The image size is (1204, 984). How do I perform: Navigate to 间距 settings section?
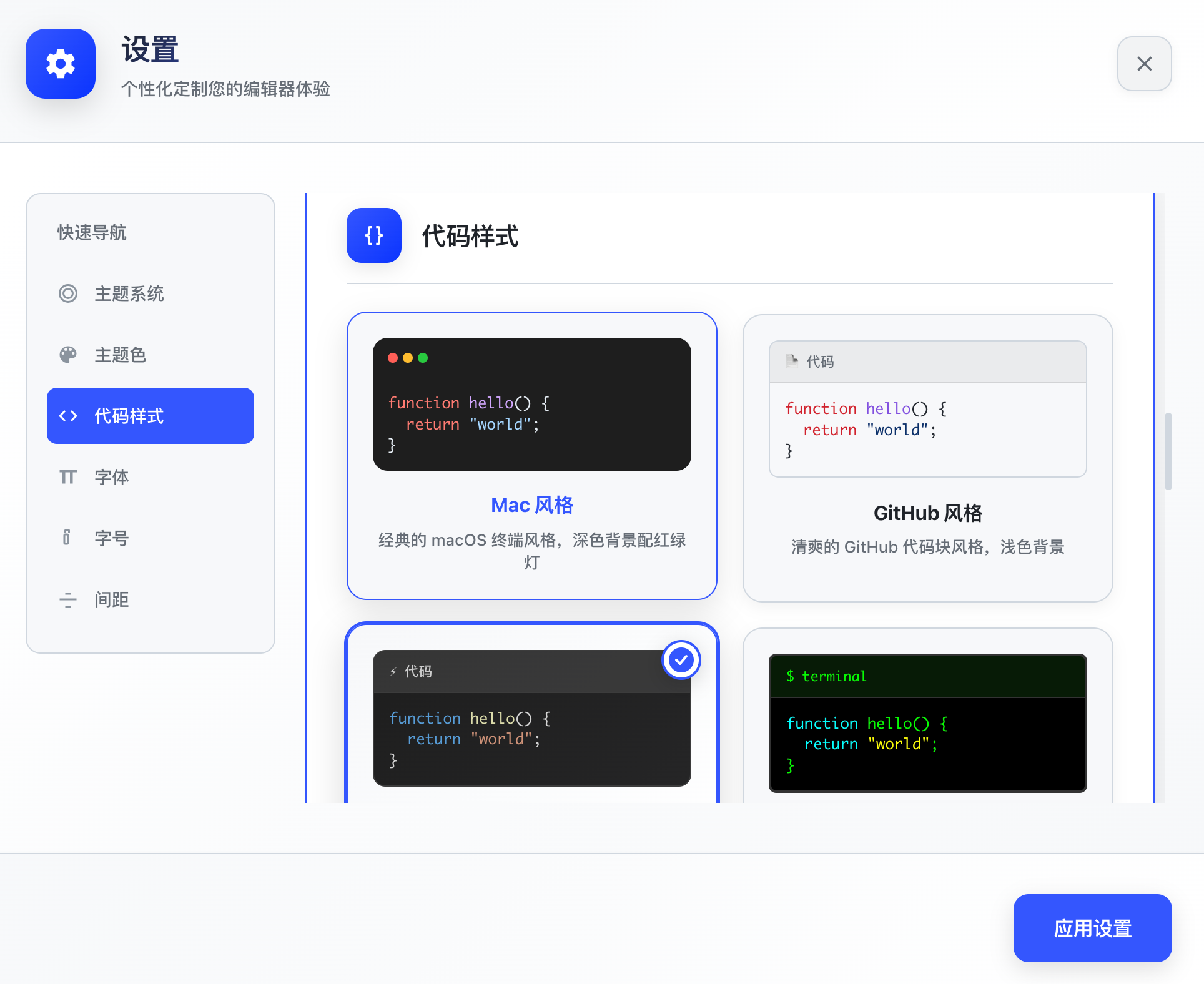click(x=112, y=599)
